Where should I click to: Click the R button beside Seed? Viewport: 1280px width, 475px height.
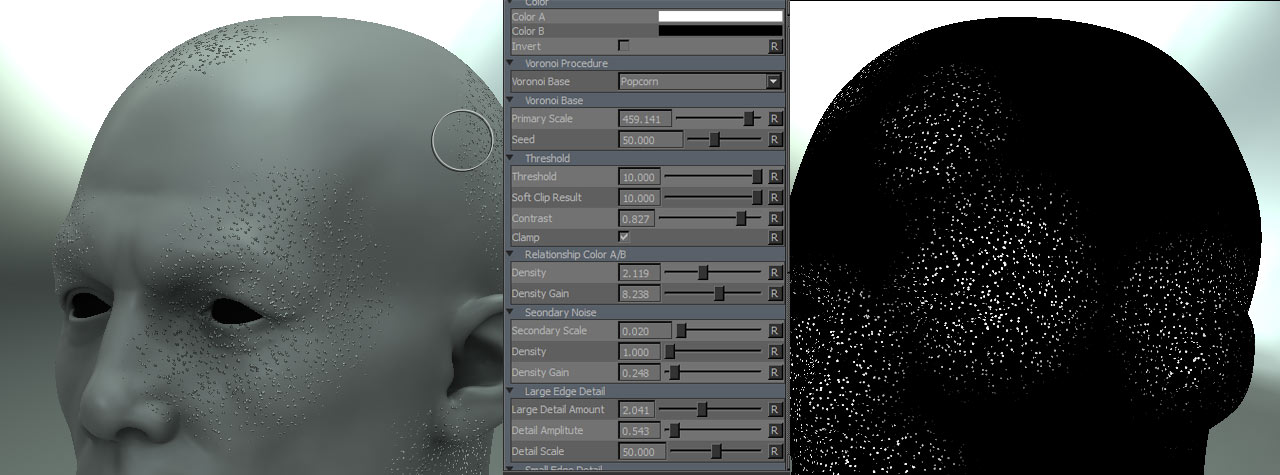click(x=774, y=140)
